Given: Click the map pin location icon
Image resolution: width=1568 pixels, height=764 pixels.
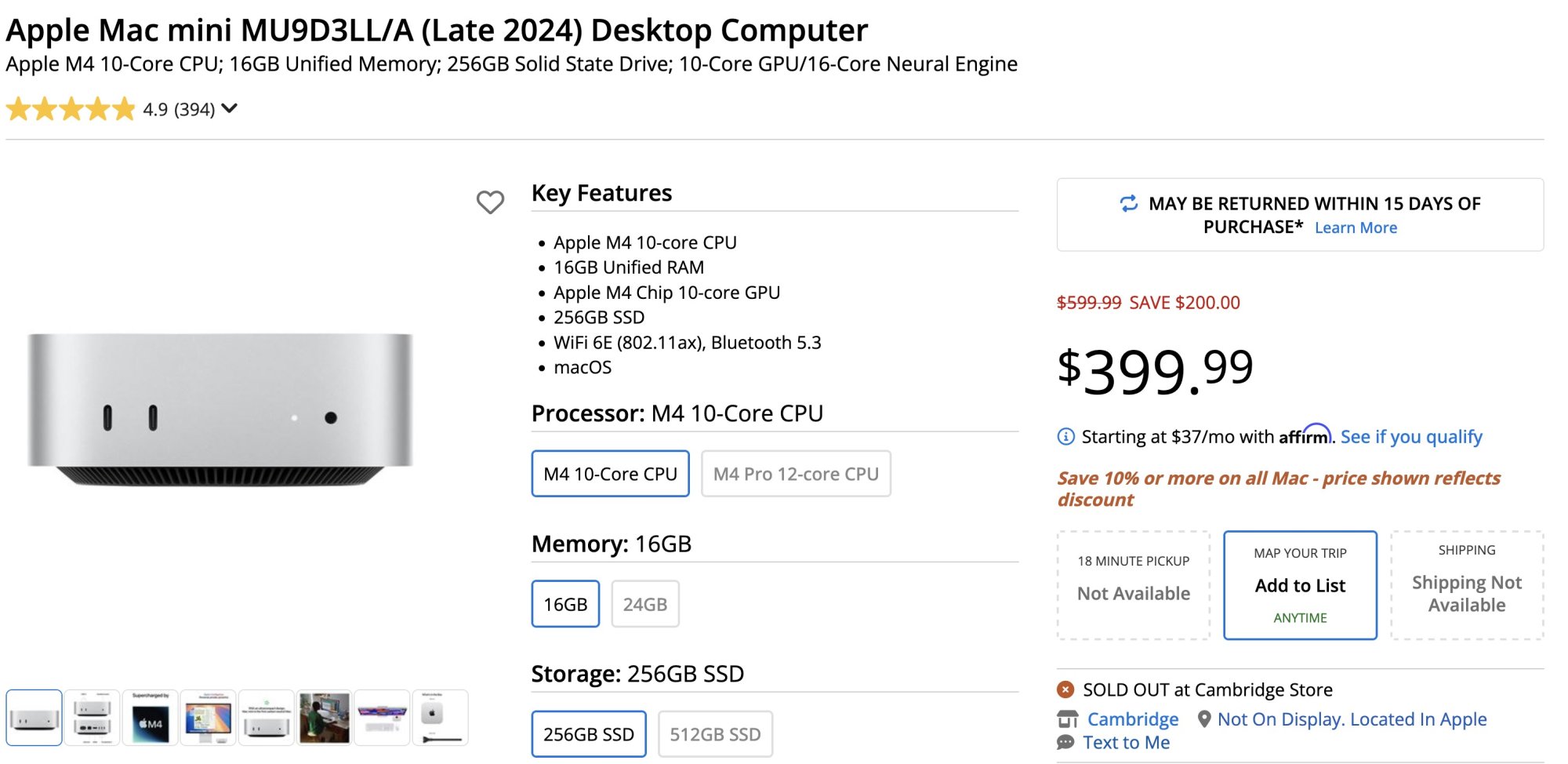Looking at the screenshot, I should click(1204, 719).
